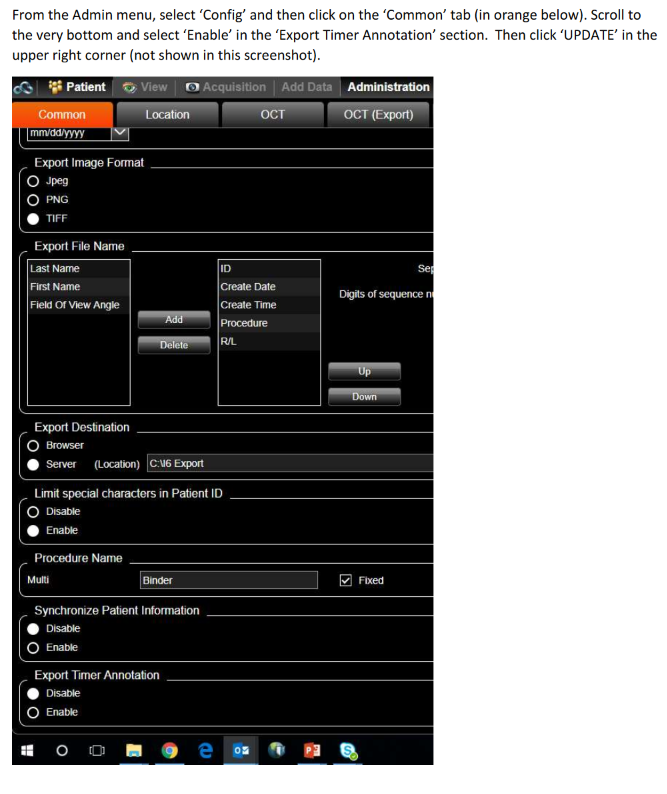The width and height of the screenshot is (667, 794).
Task: Open Task View from the taskbar
Action: click(97, 750)
